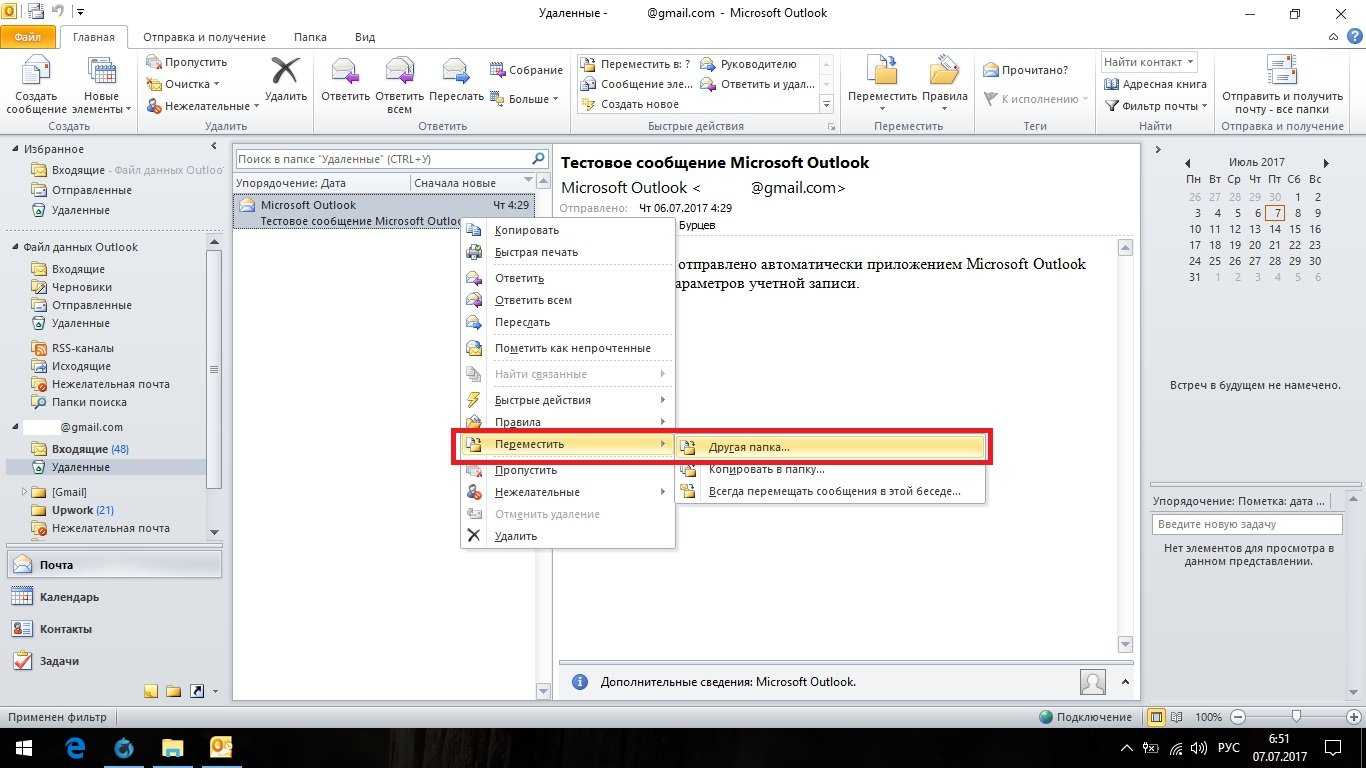Click the search magnifier icon

[538, 159]
